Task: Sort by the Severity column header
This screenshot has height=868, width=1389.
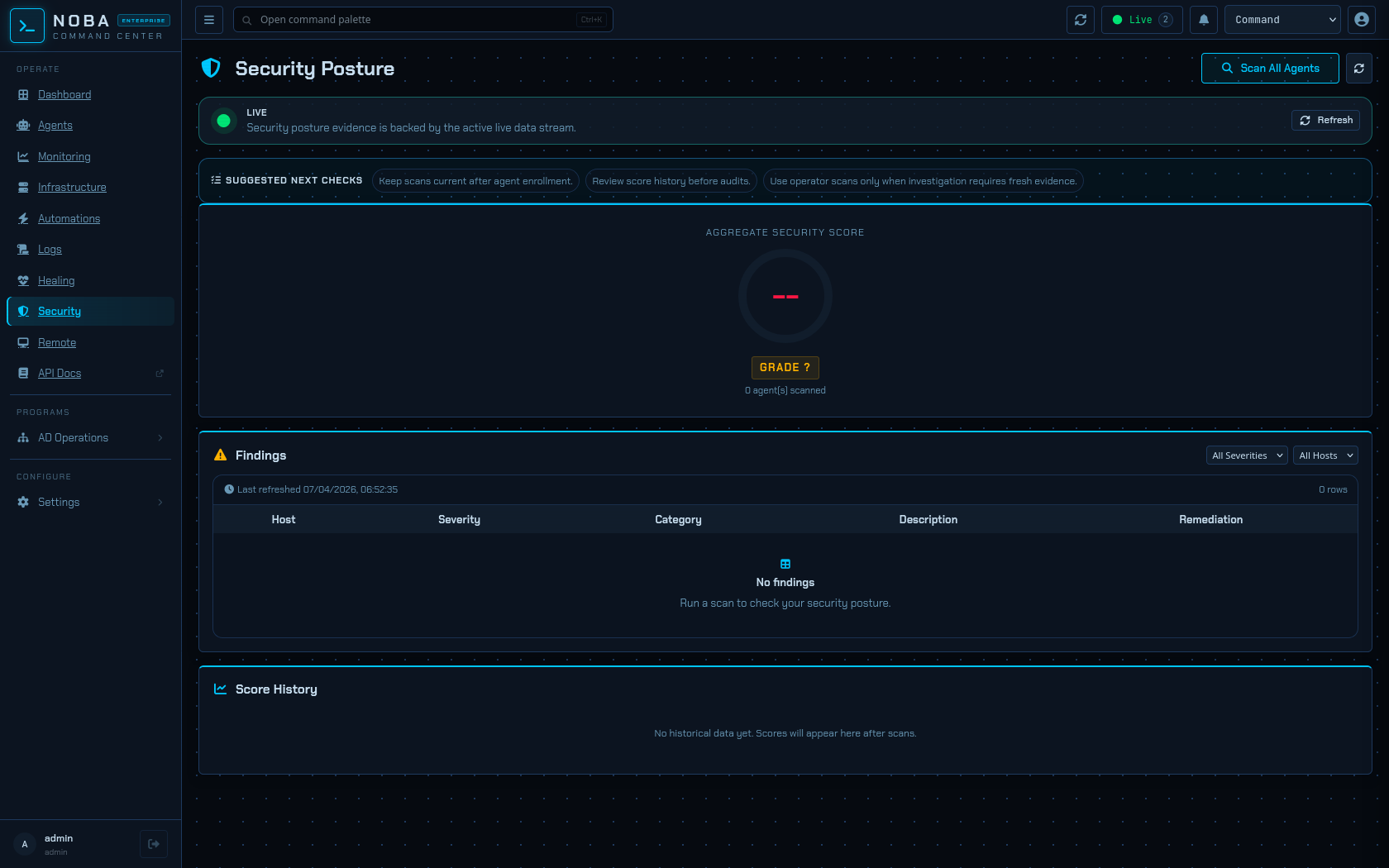Action: click(x=459, y=520)
